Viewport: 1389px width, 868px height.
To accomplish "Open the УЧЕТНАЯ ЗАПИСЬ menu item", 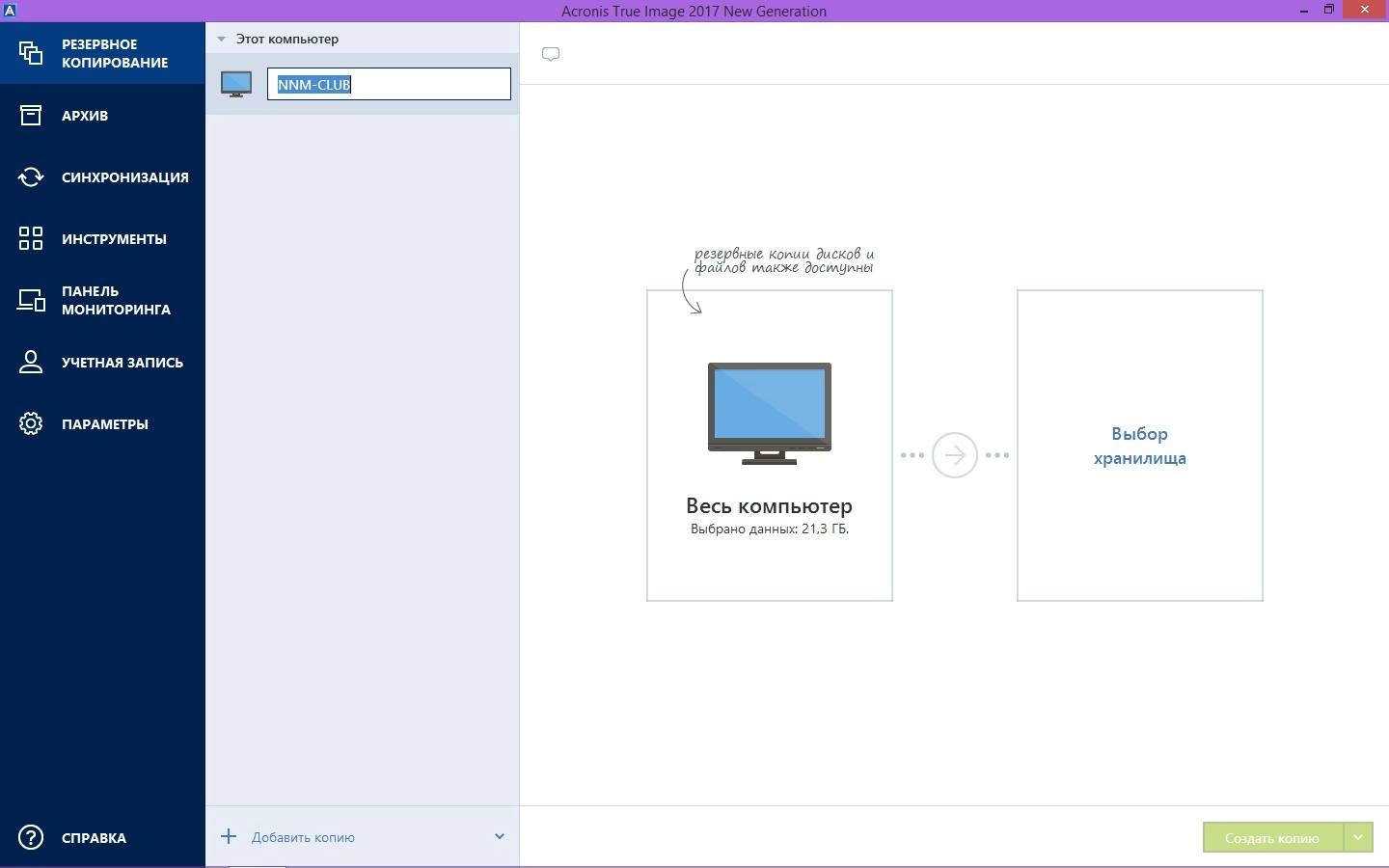I will [102, 362].
